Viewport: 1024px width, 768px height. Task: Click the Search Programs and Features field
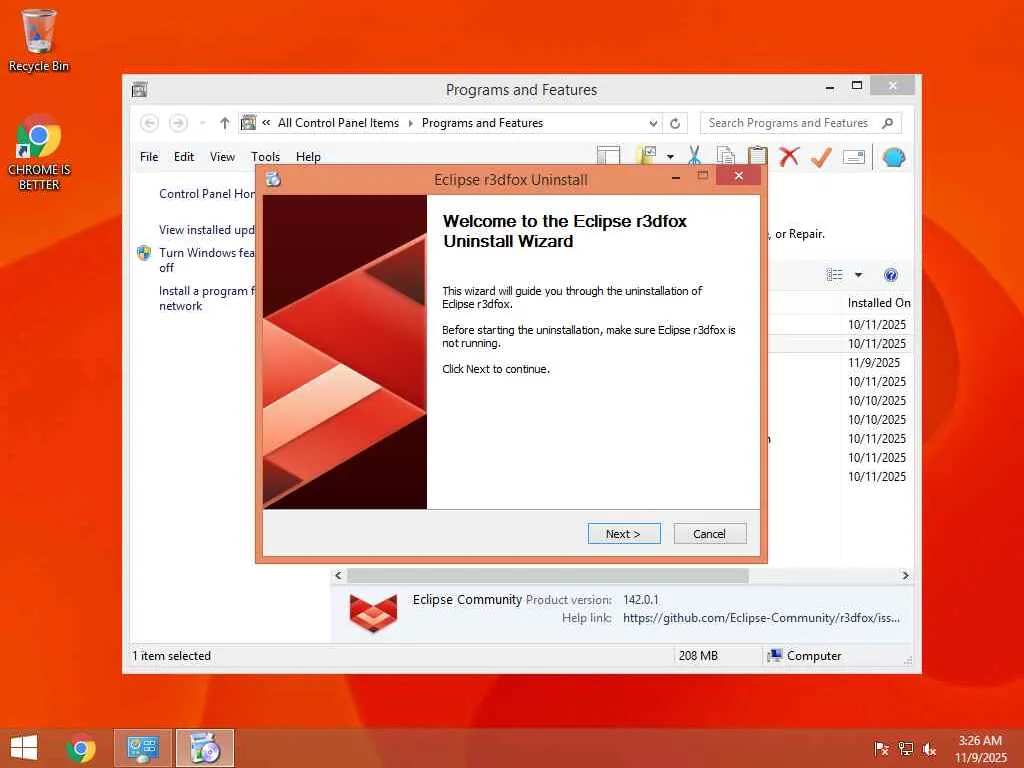pos(789,123)
